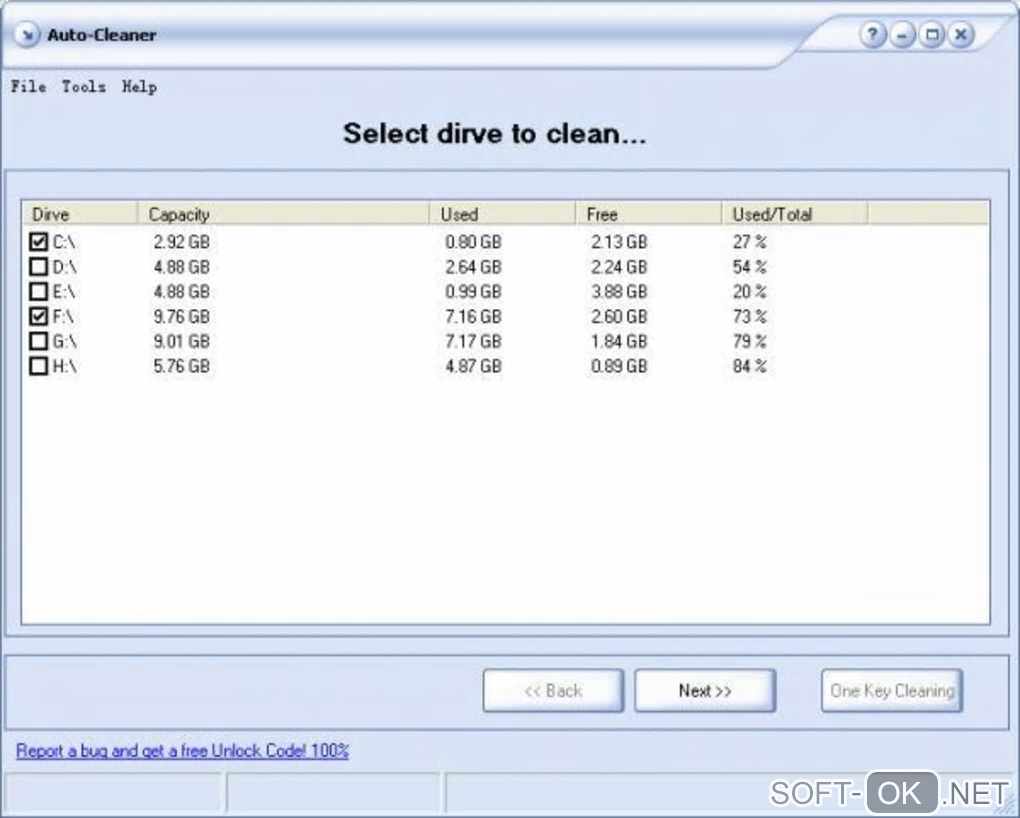
Task: Sort by the Free column header
Action: pyautogui.click(x=649, y=214)
